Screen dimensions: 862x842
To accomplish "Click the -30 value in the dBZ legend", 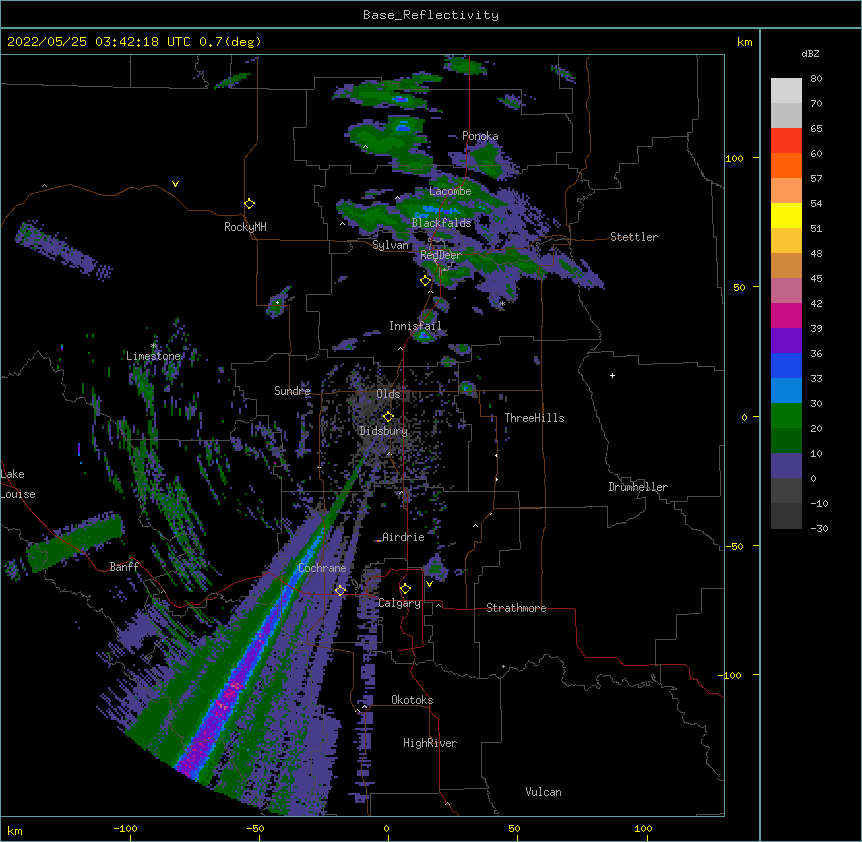I will click(x=819, y=528).
